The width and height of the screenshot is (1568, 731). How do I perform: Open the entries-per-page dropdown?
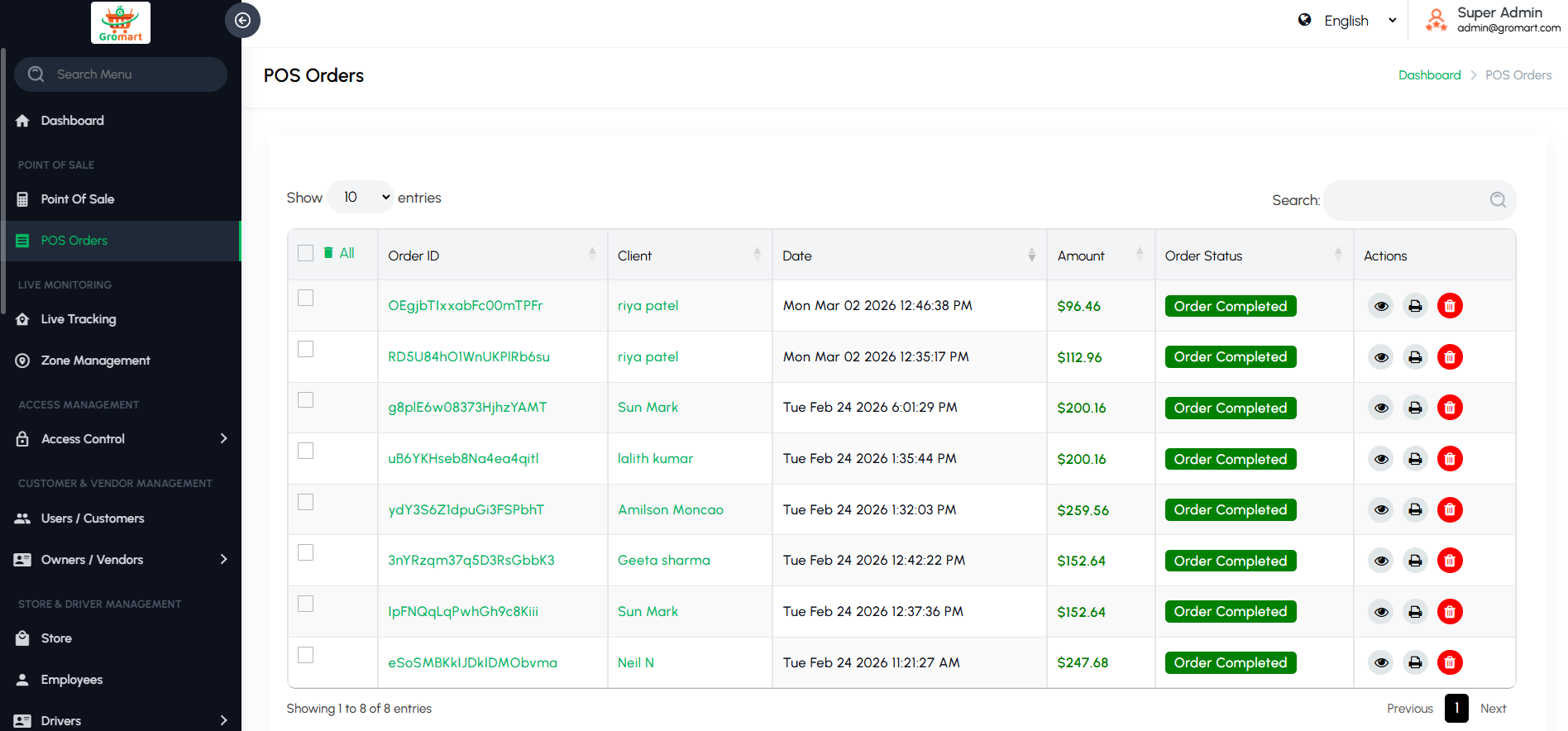361,198
